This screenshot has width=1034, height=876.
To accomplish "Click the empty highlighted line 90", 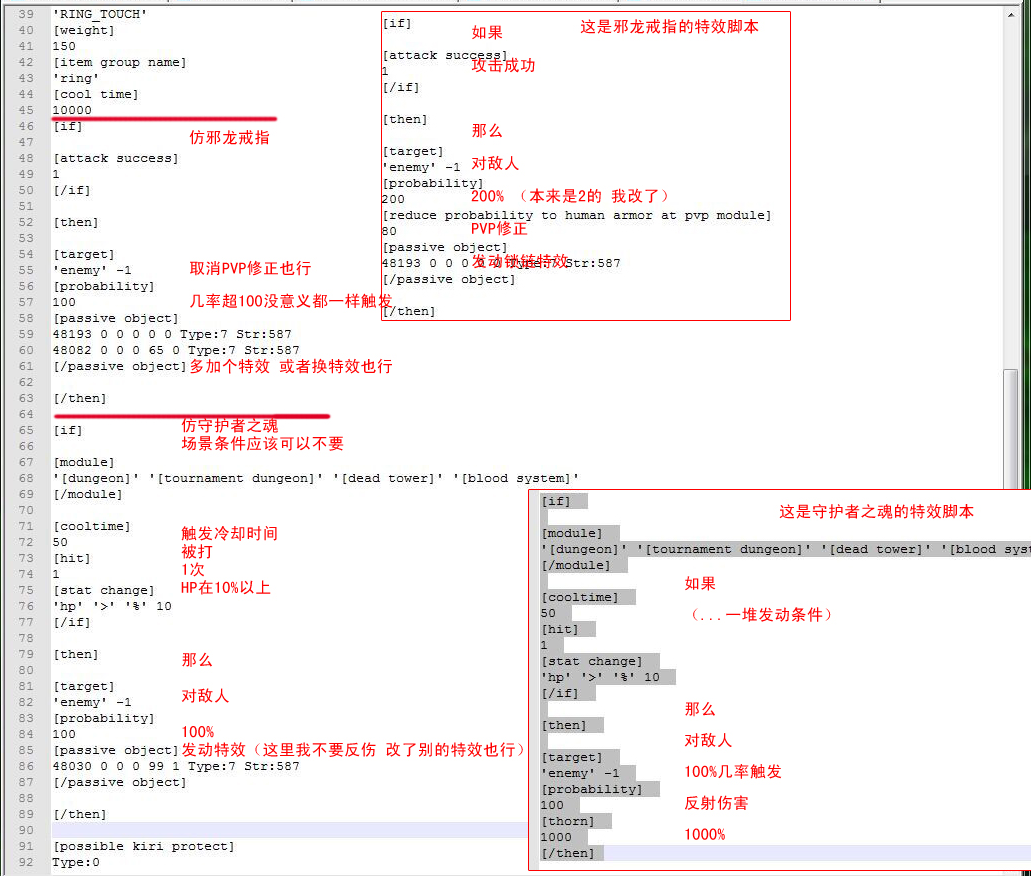I will (280, 830).
